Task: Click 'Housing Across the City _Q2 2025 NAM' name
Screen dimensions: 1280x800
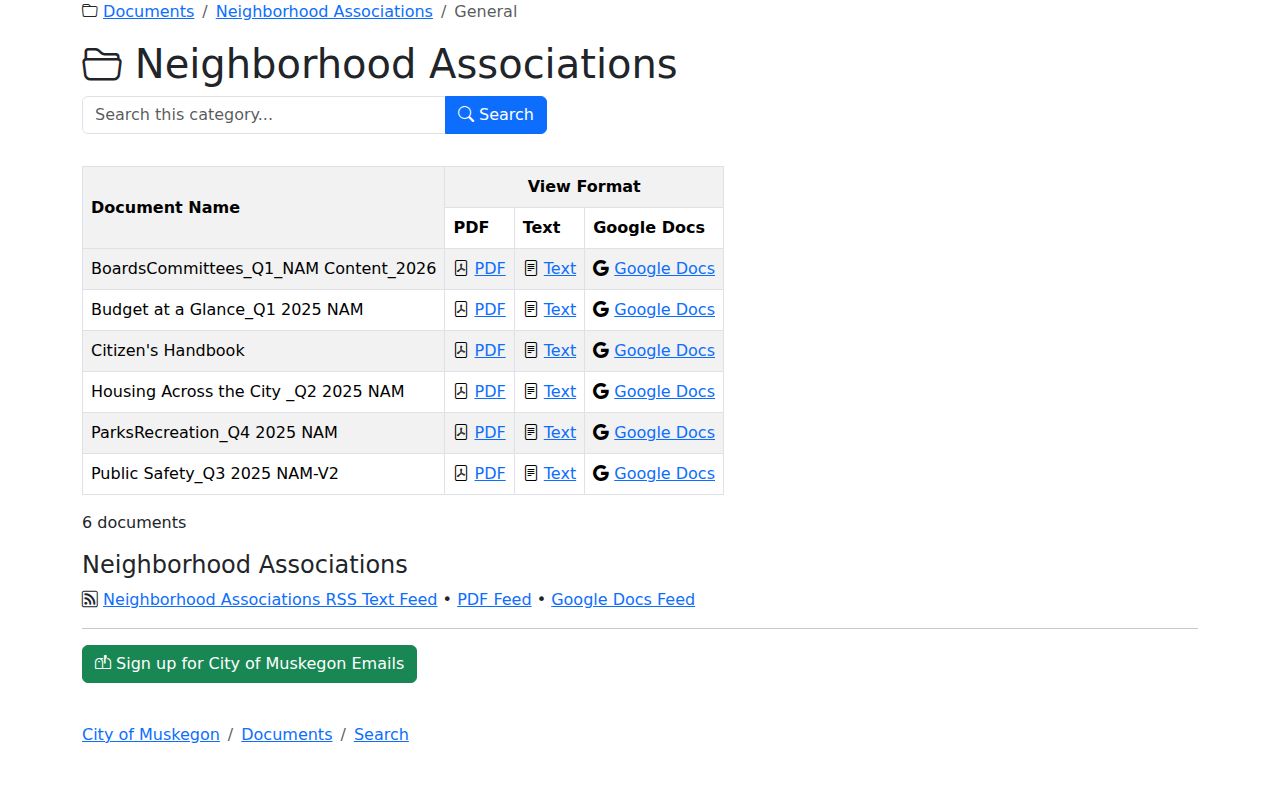Action: click(x=248, y=391)
